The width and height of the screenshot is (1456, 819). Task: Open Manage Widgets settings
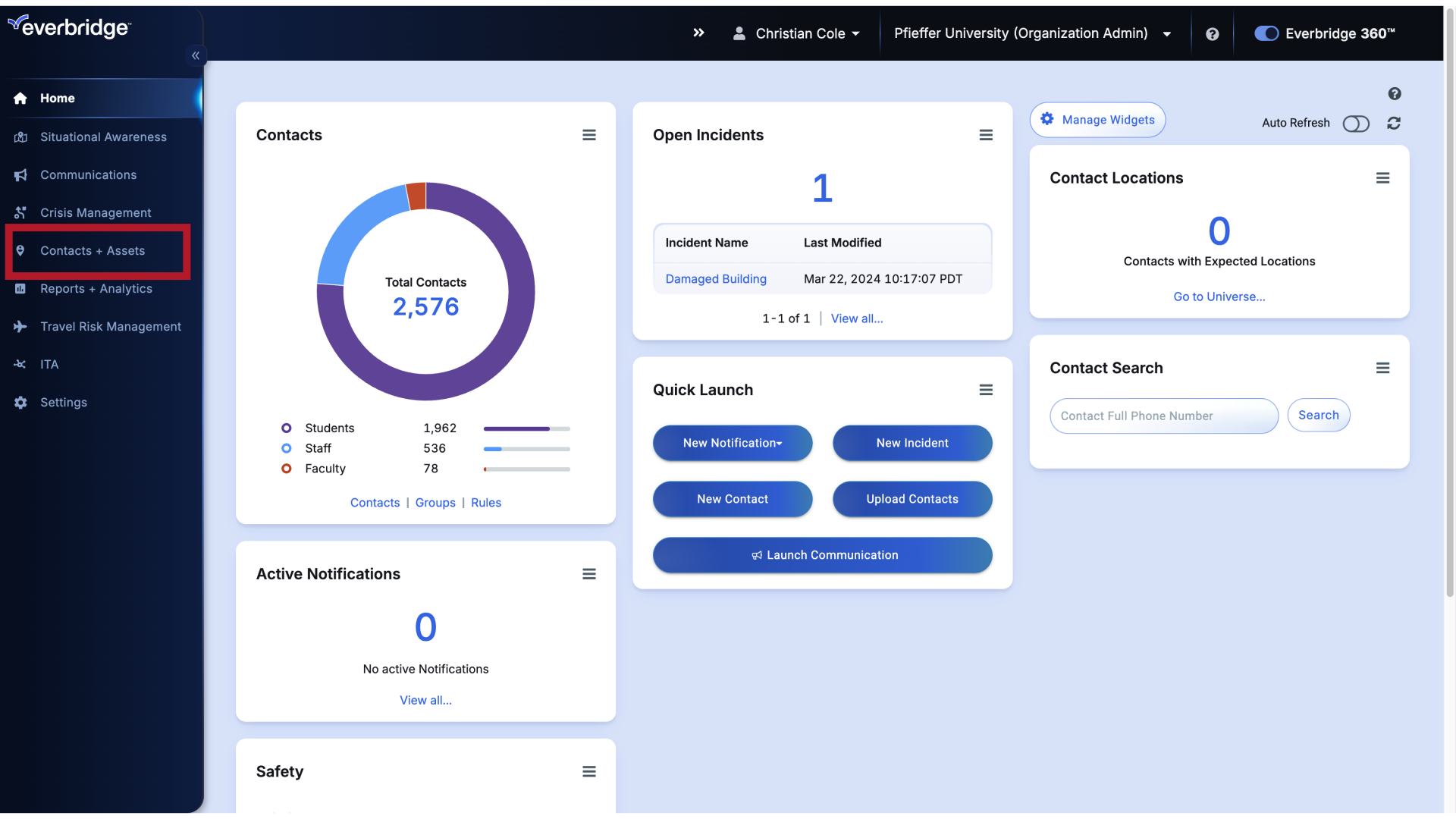tap(1098, 119)
